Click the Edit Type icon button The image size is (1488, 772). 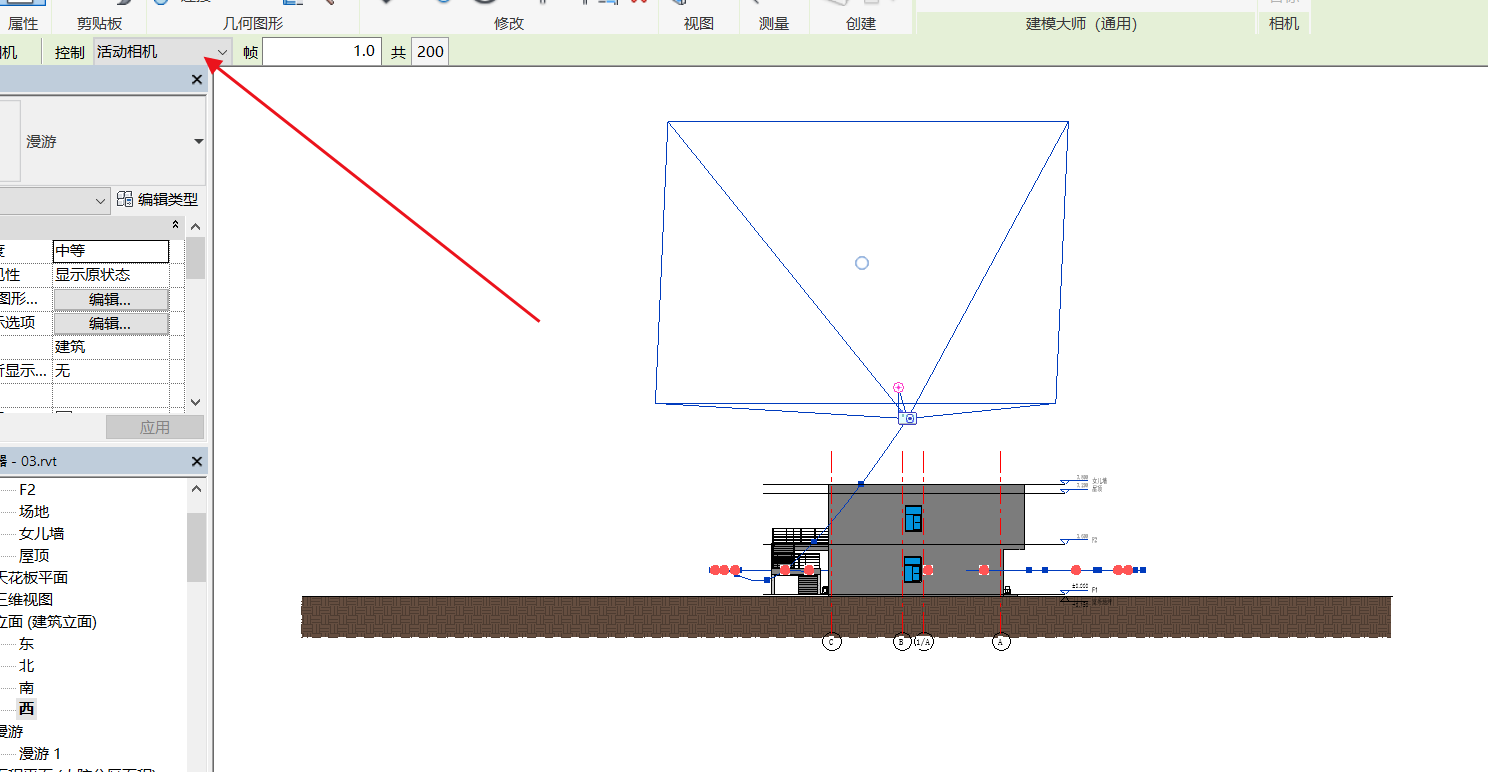157,200
